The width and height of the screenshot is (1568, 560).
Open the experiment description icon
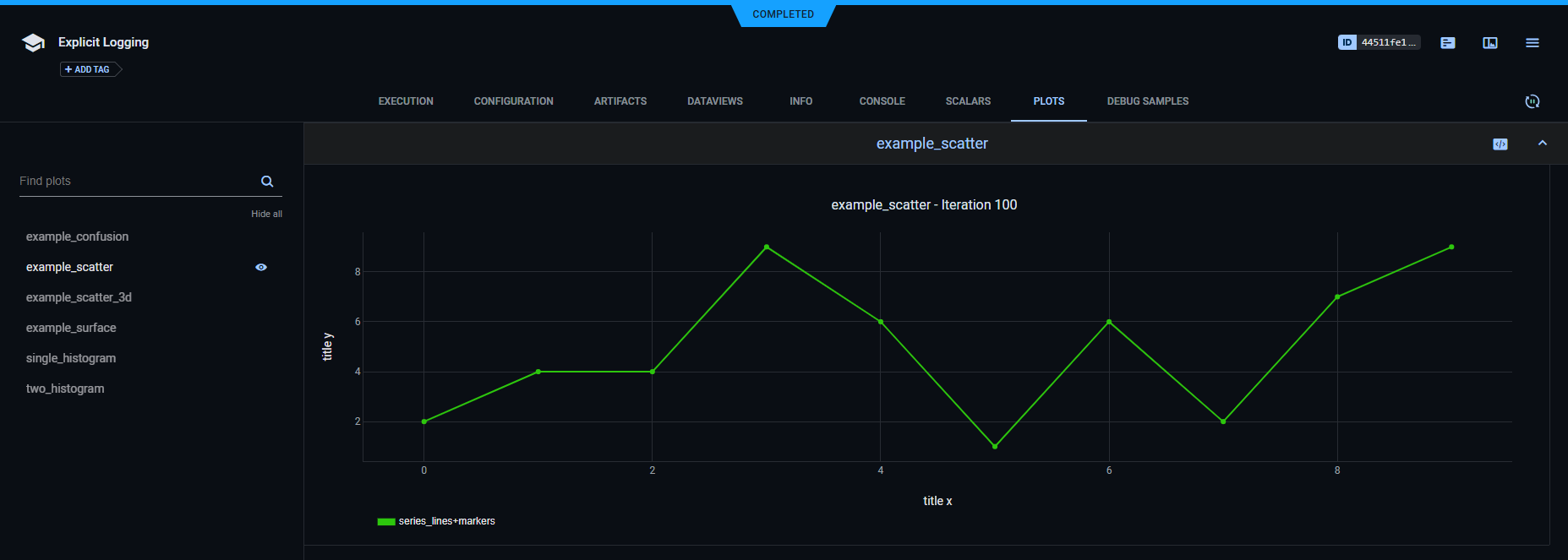click(1447, 43)
